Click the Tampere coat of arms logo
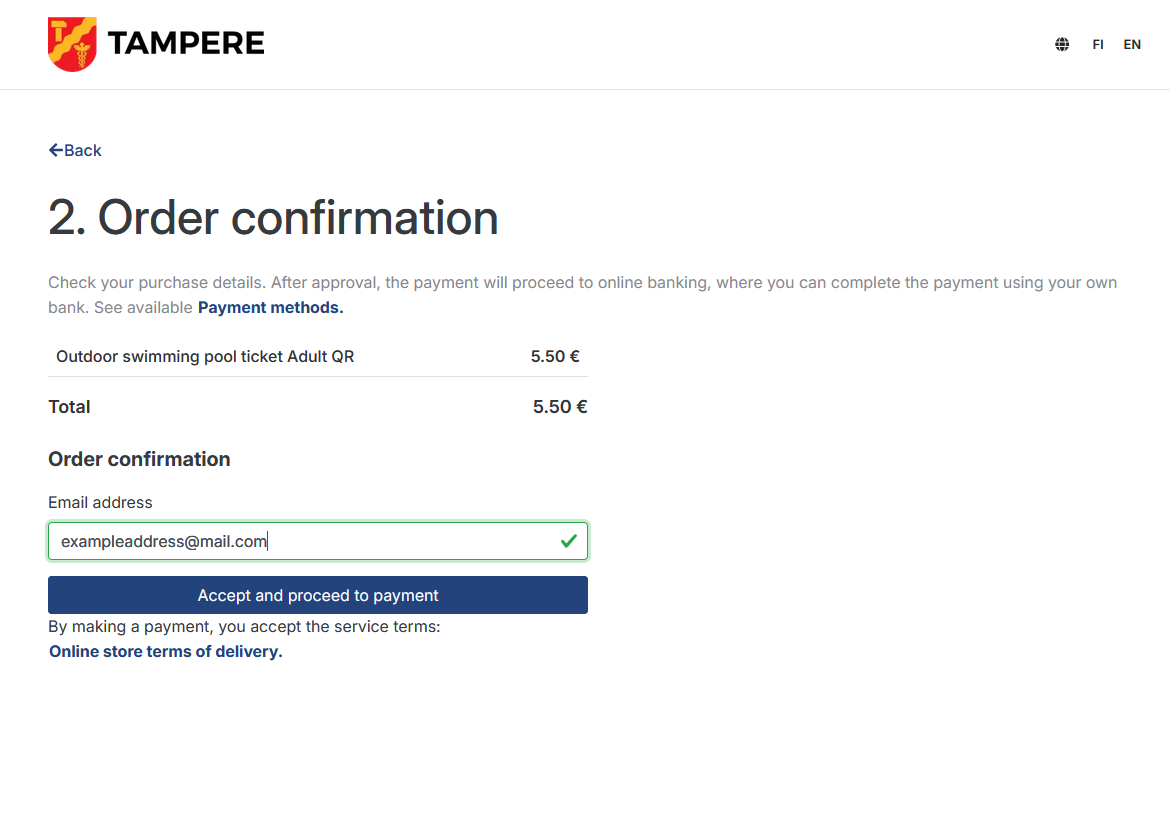Screen dimensions: 1170x830 (72, 44)
